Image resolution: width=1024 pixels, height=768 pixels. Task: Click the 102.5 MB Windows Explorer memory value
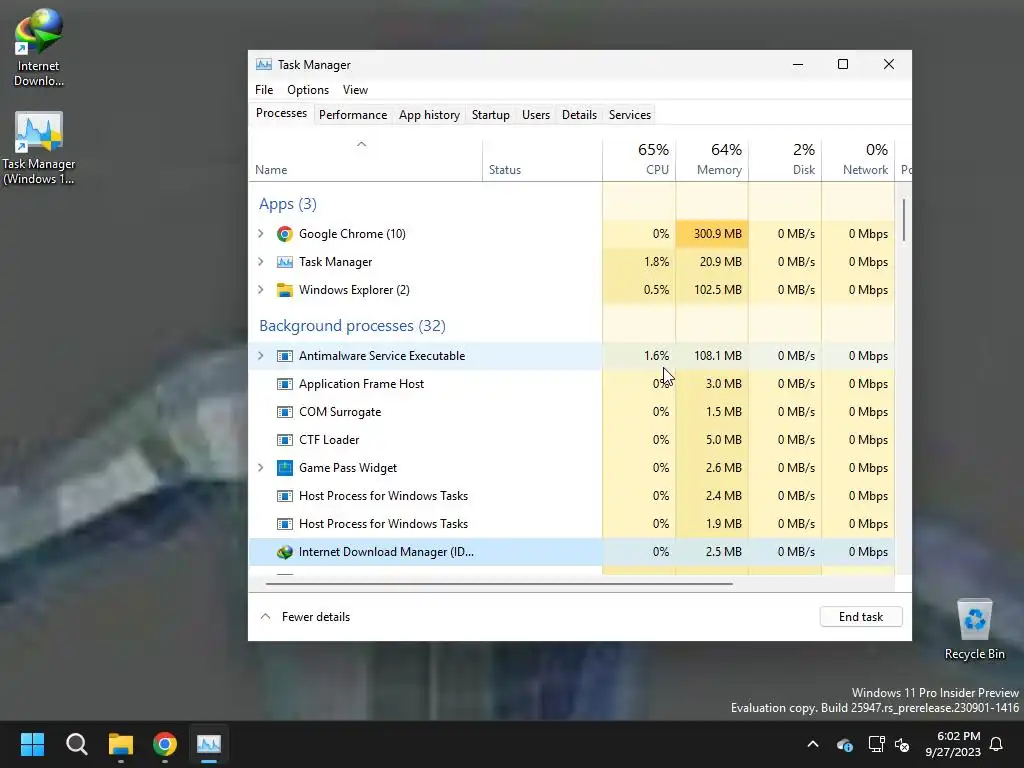click(717, 290)
